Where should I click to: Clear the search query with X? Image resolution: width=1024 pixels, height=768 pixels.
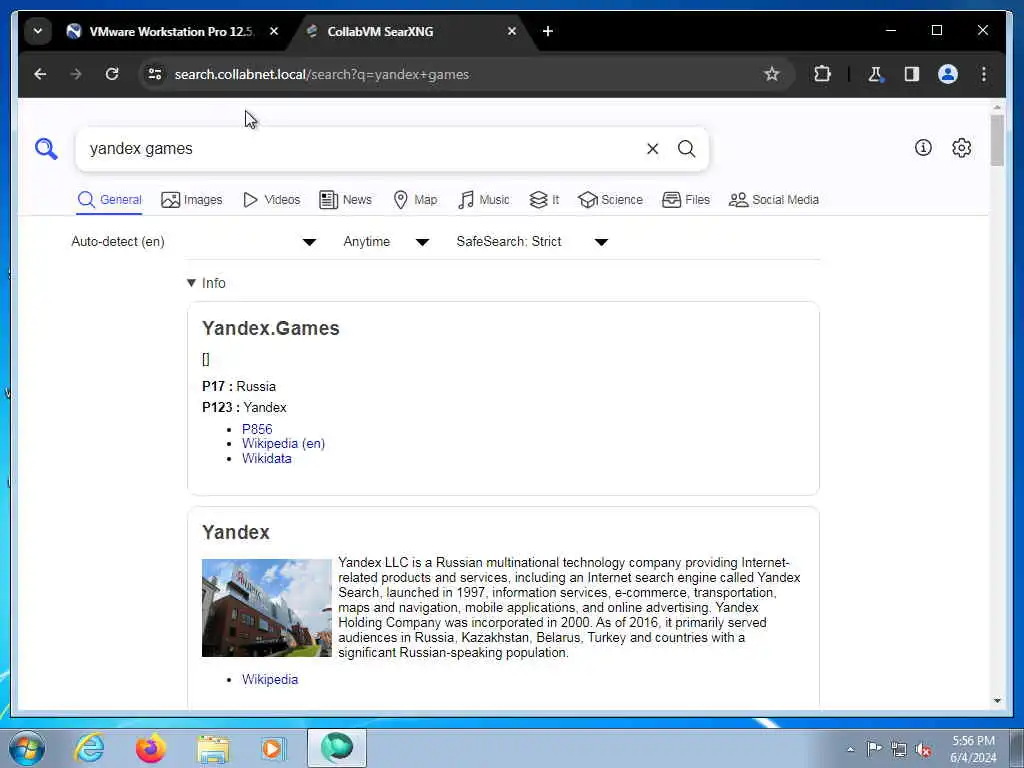652,149
